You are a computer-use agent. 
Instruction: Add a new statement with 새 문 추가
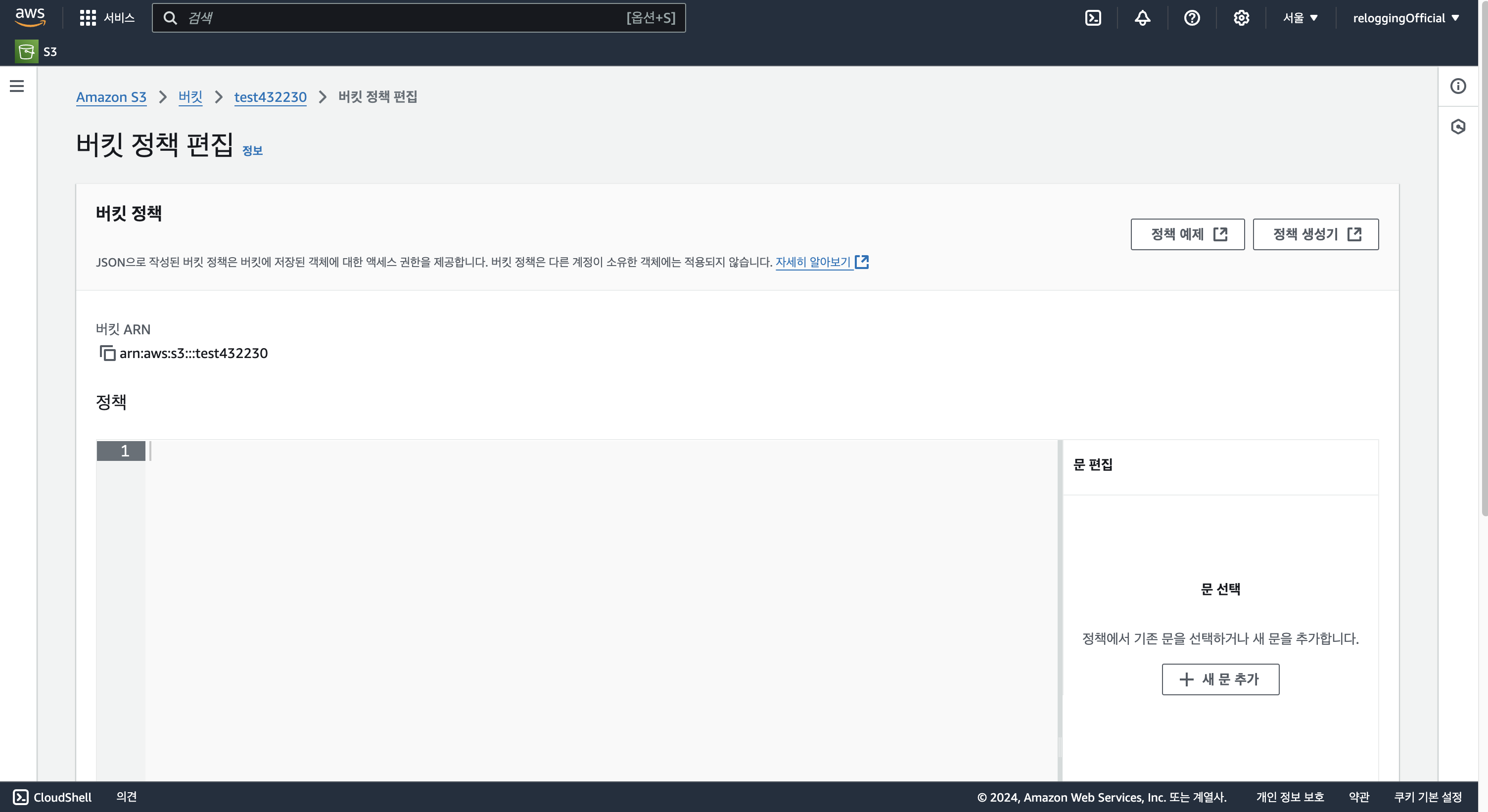tap(1220, 679)
